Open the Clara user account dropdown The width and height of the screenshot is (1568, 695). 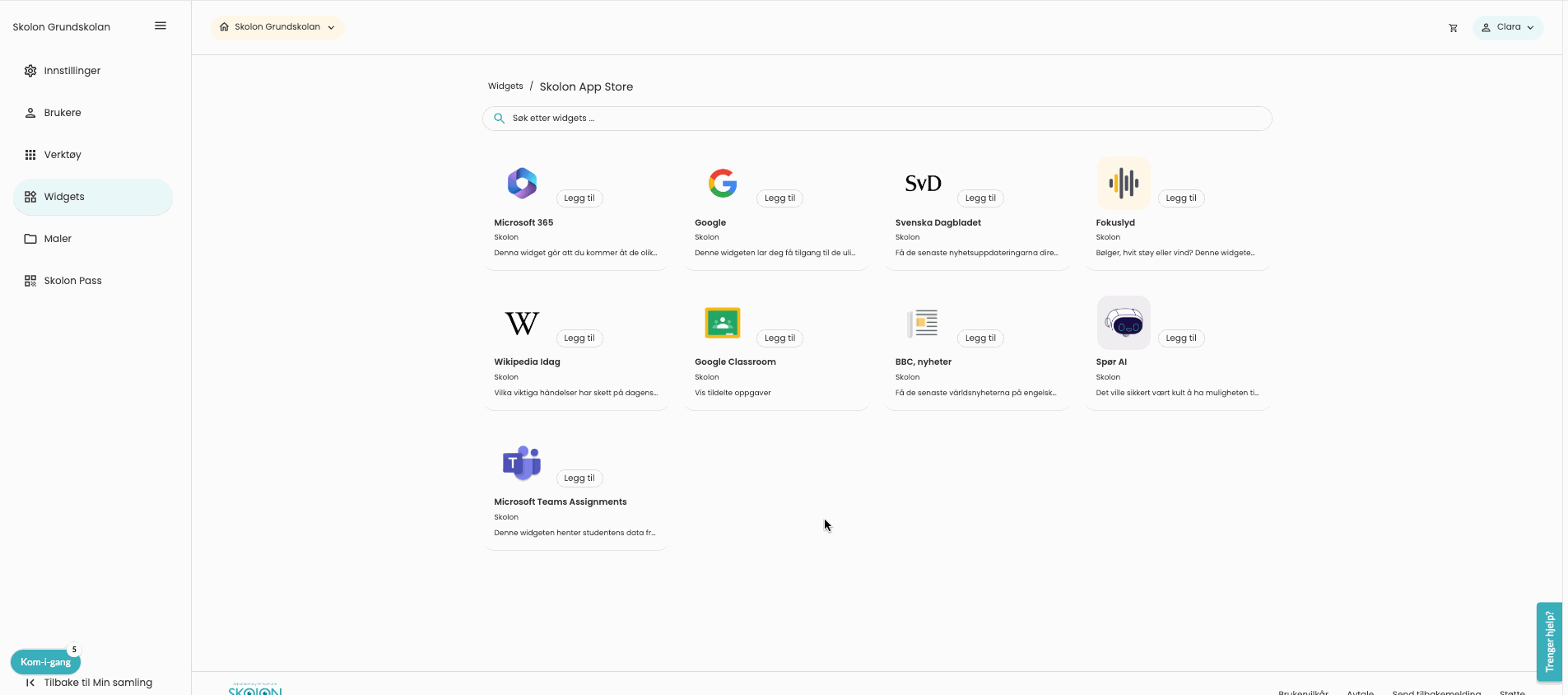(1507, 27)
